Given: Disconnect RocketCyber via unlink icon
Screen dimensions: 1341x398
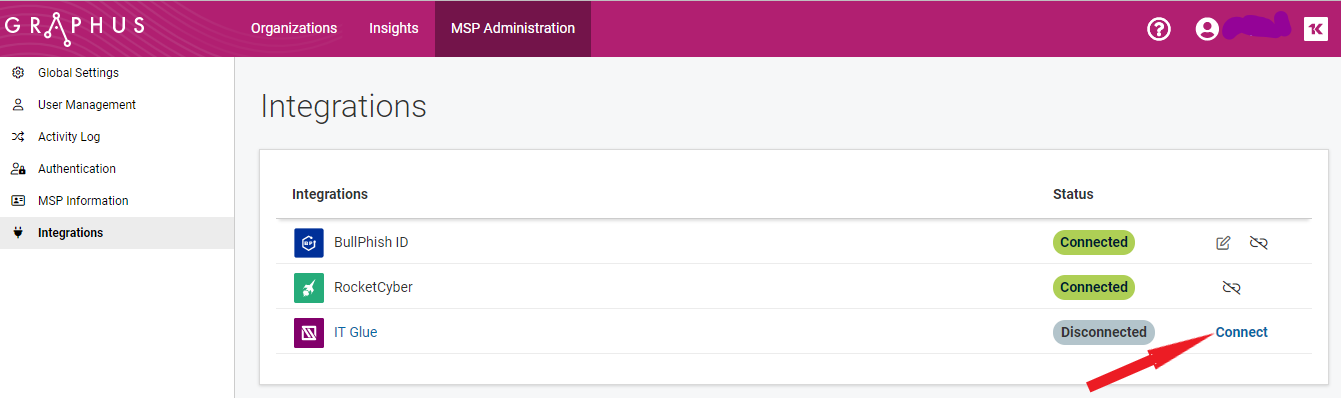Looking at the screenshot, I should point(1231,288).
